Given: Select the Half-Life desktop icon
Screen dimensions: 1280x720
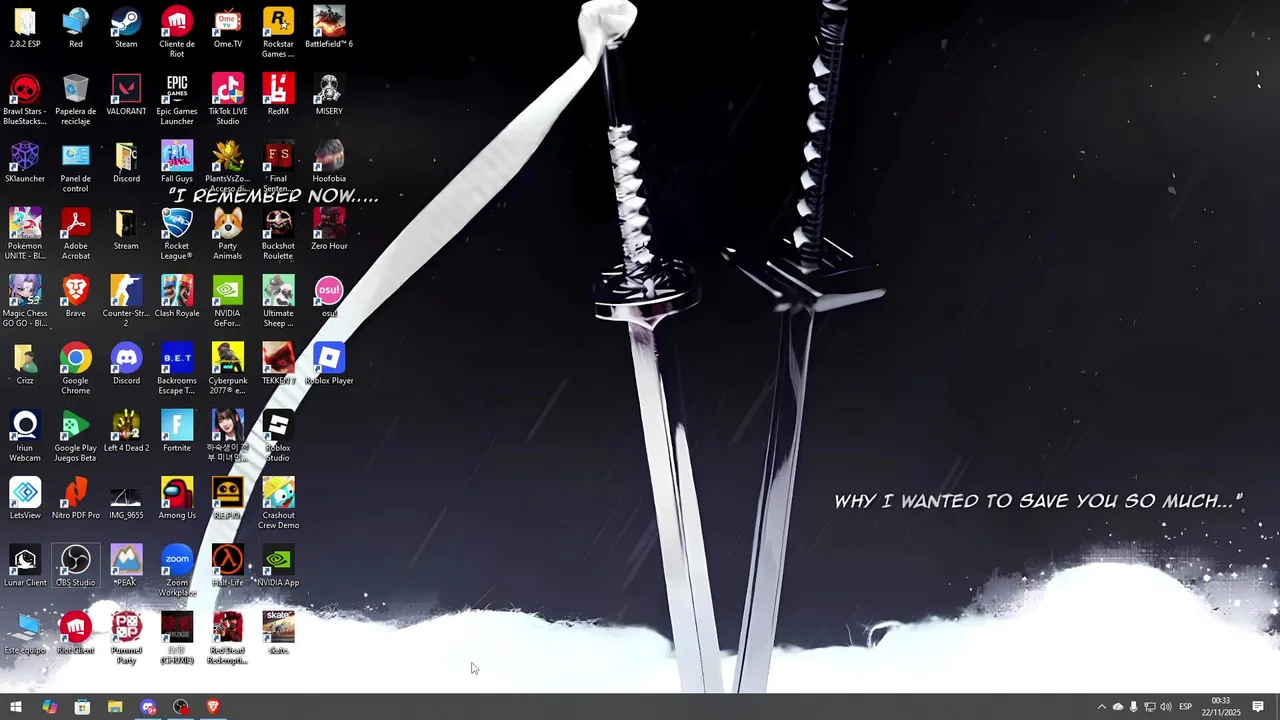Looking at the screenshot, I should pyautogui.click(x=227, y=565).
